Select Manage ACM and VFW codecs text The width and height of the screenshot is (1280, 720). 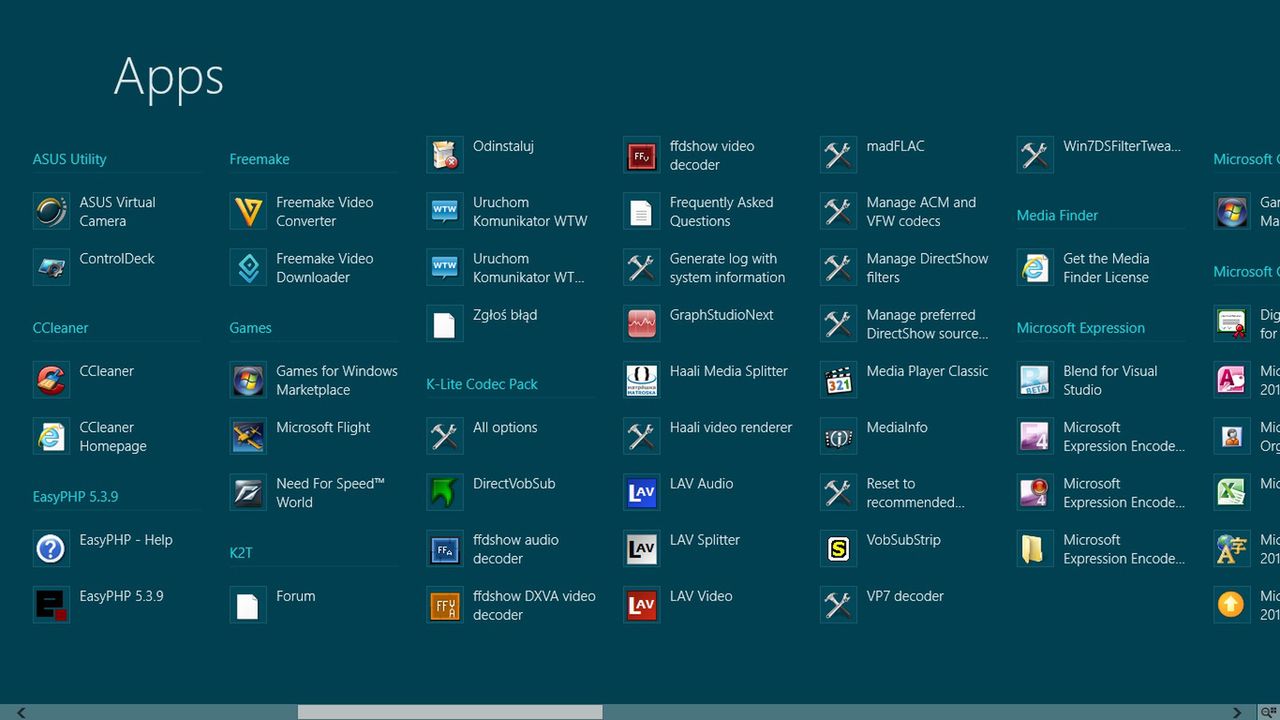(x=921, y=212)
